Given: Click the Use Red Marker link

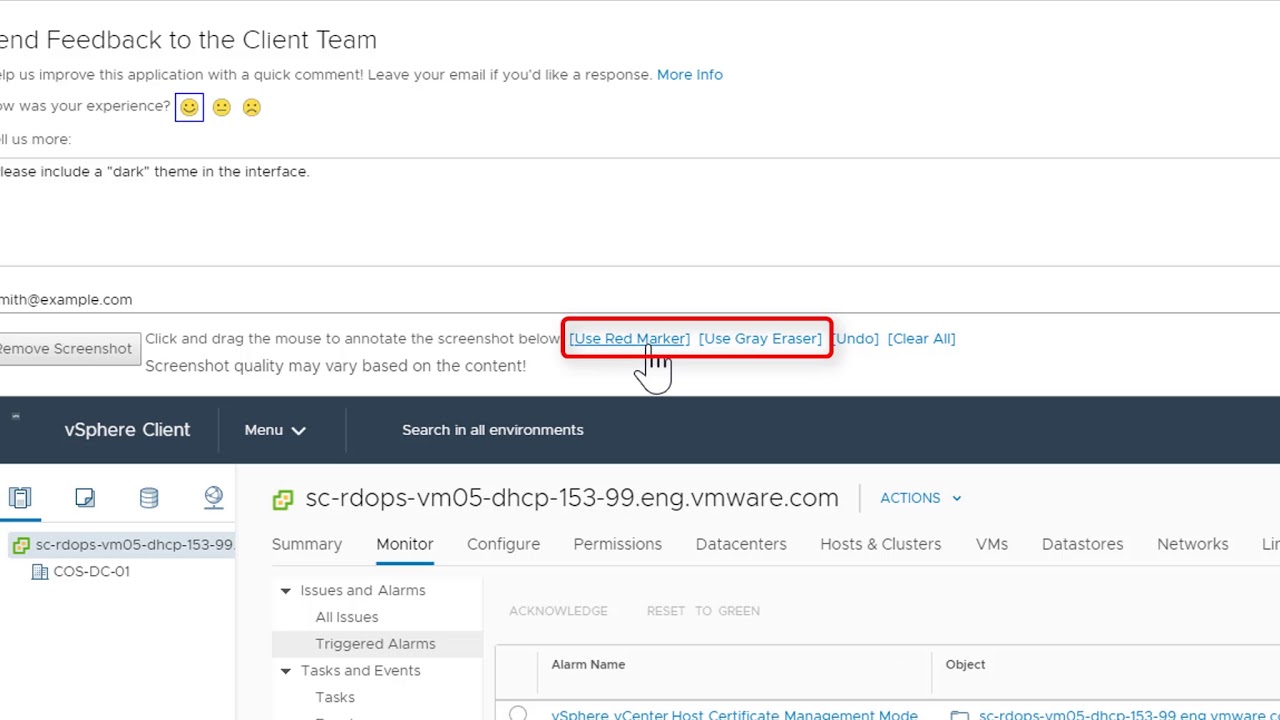Looking at the screenshot, I should click(629, 339).
